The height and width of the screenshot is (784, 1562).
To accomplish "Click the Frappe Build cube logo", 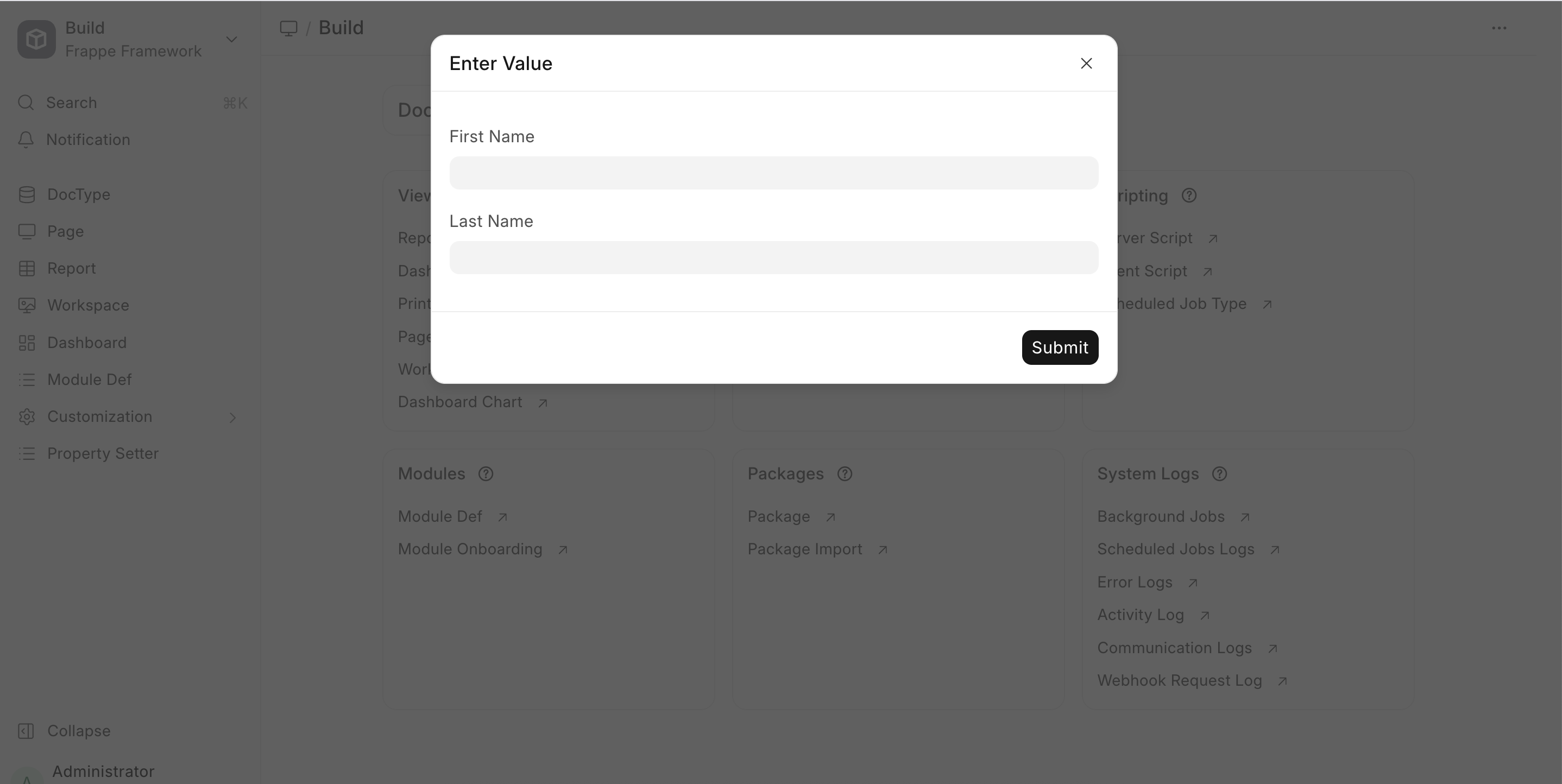I will pyautogui.click(x=36, y=40).
